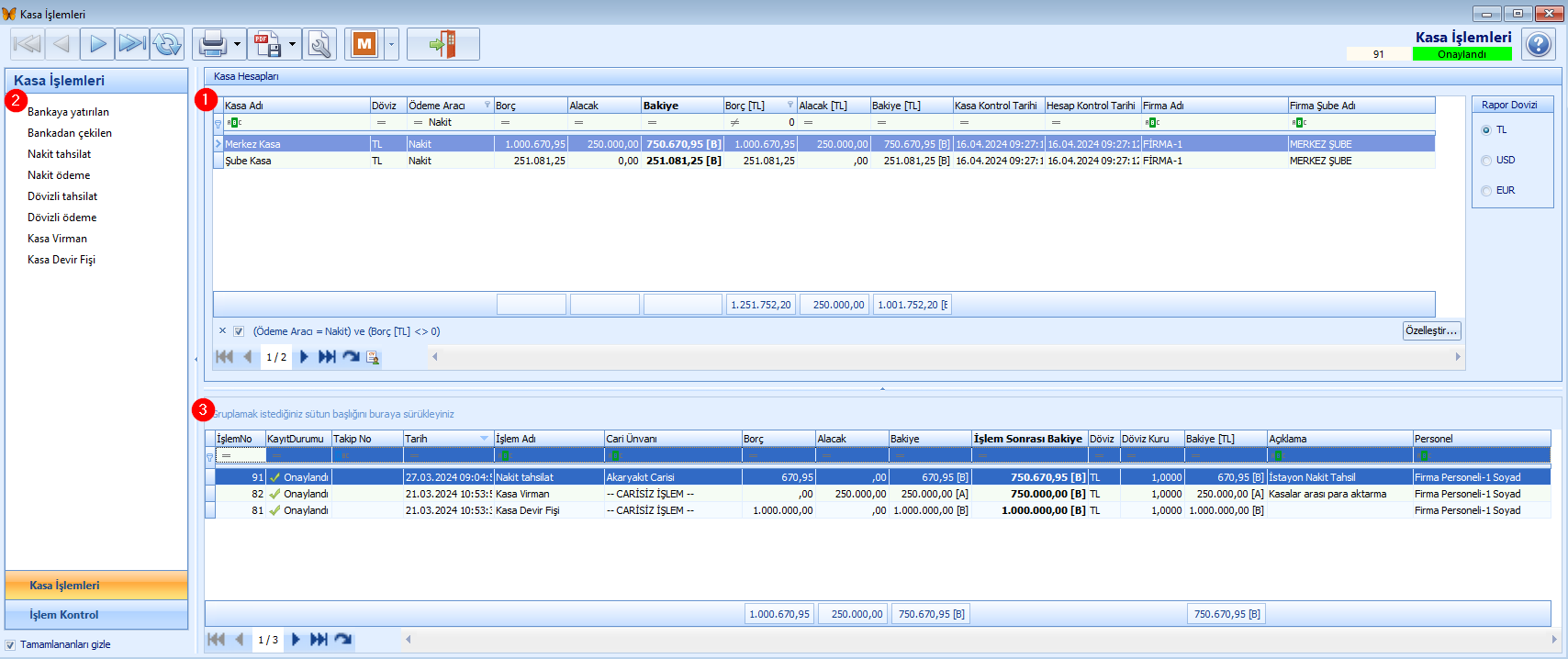Refresh data with the circular arrows icon

pos(167,43)
